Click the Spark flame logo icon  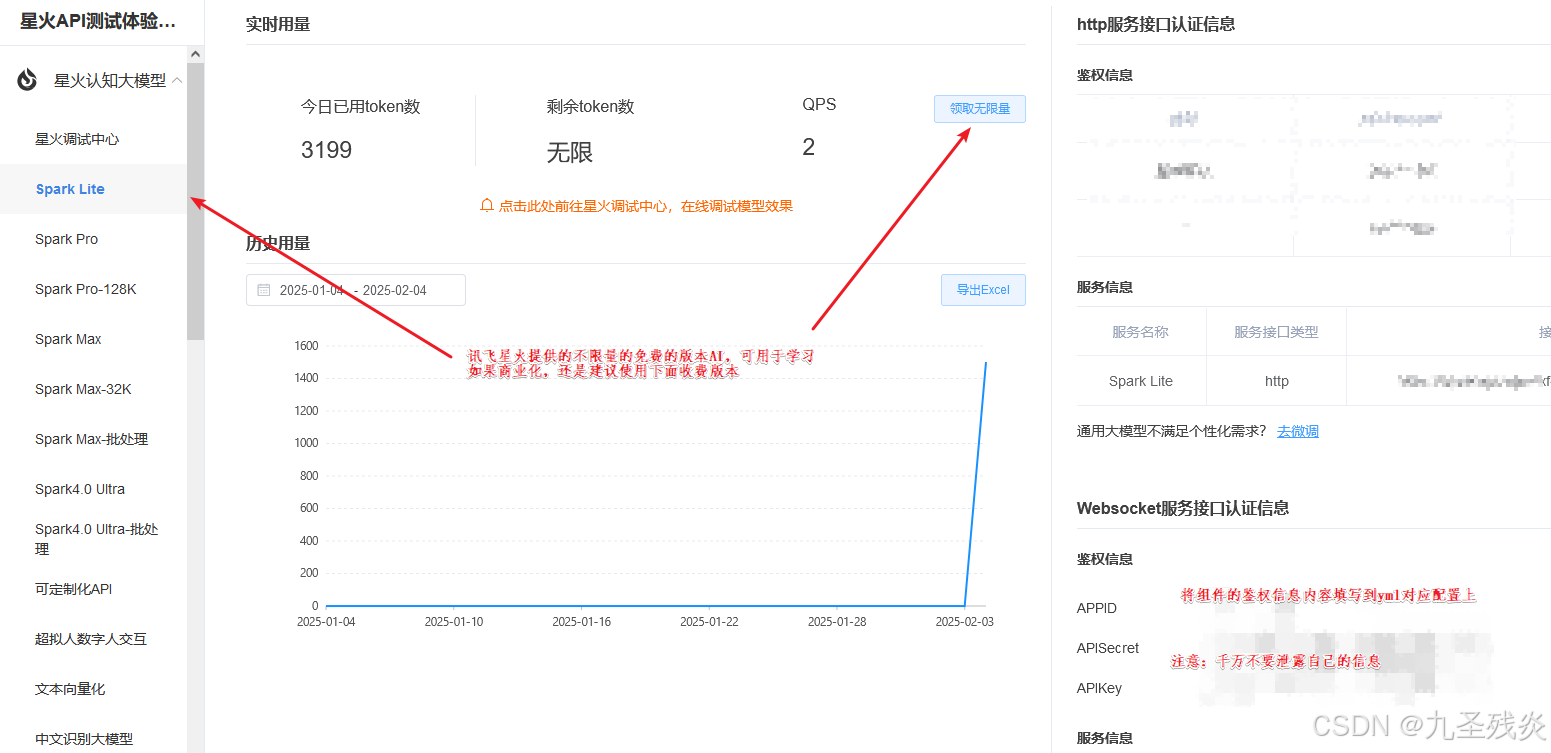27,80
